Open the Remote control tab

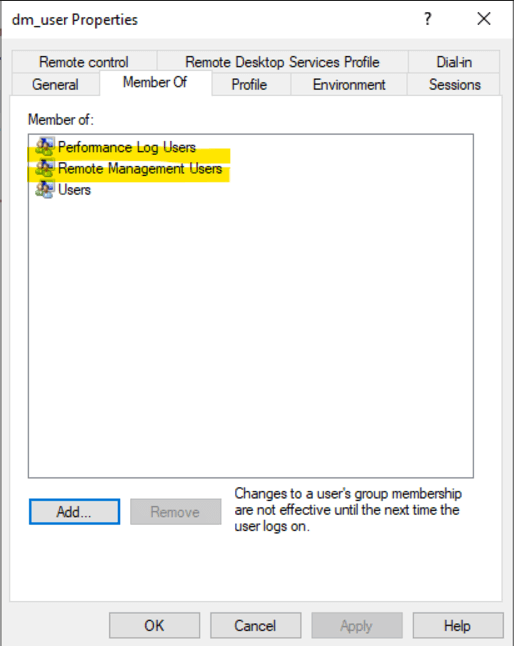[x=84, y=62]
